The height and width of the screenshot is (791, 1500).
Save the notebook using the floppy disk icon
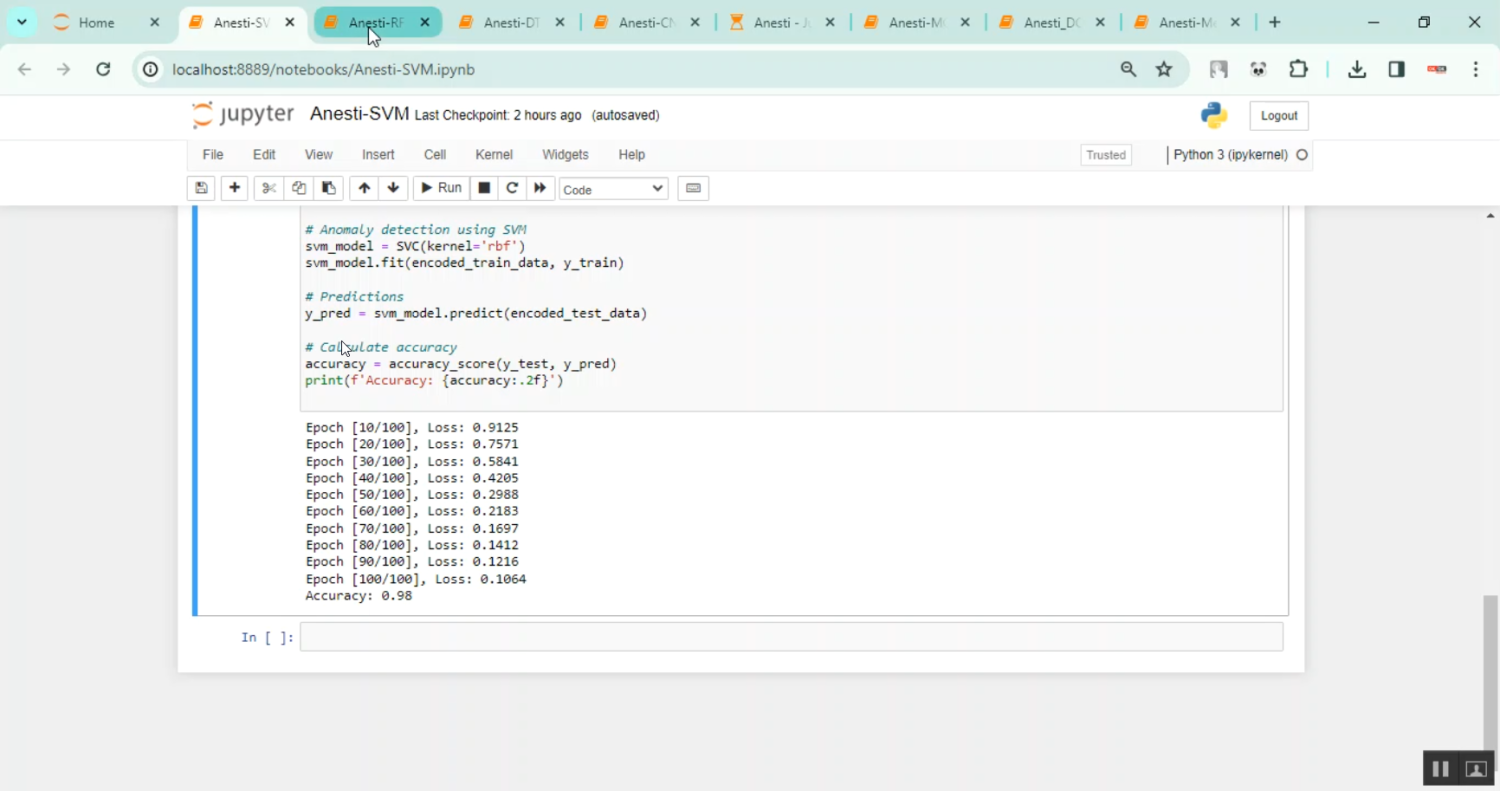point(201,188)
